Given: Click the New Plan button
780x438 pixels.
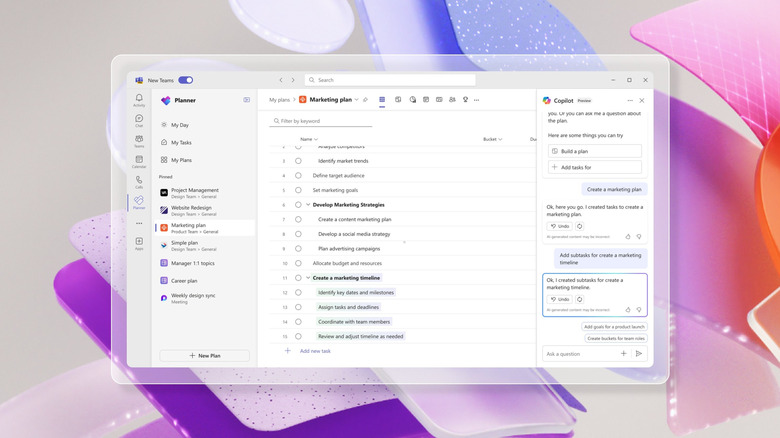Looking at the screenshot, I should (x=205, y=355).
